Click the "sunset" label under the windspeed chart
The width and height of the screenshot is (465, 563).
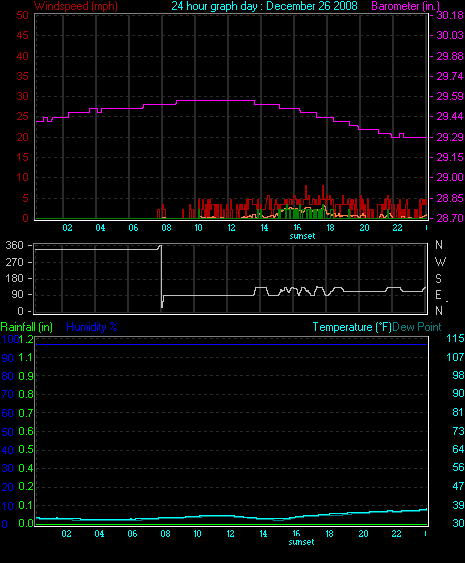click(x=302, y=236)
